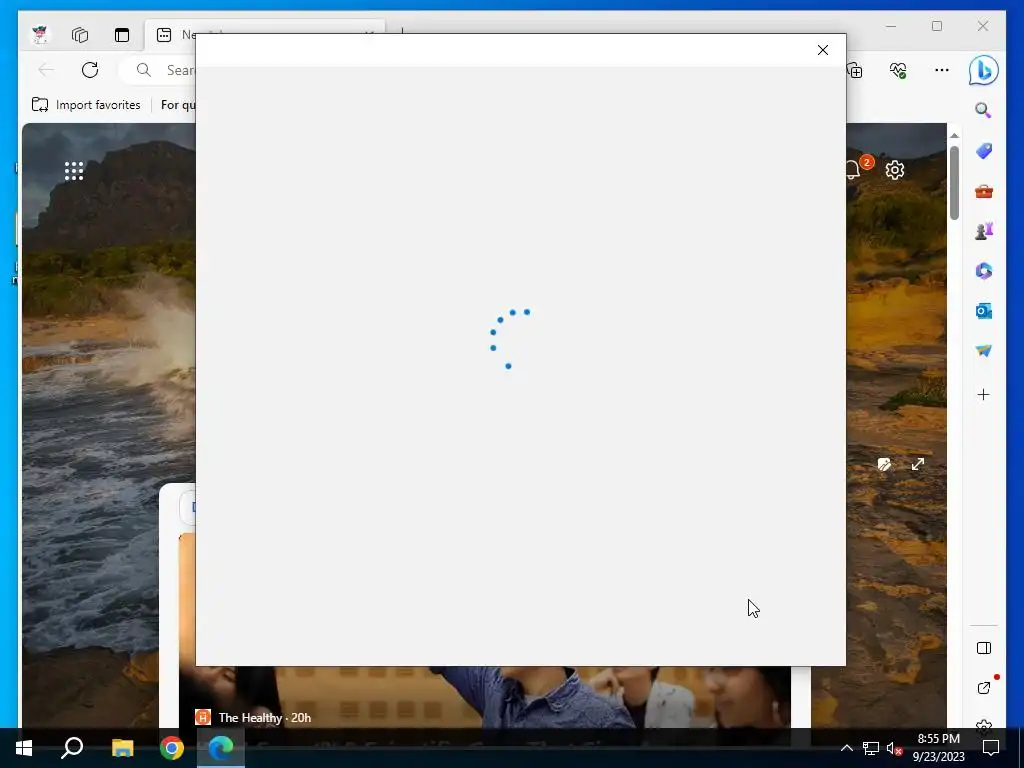Open taskbar Search magnifier
Image resolution: width=1024 pixels, height=768 pixels.
[72, 748]
